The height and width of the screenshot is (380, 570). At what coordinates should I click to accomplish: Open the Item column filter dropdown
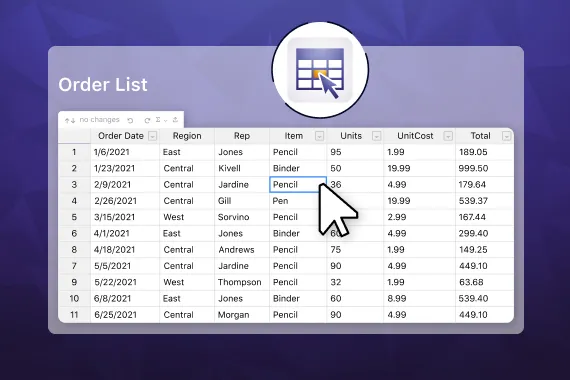click(x=319, y=136)
